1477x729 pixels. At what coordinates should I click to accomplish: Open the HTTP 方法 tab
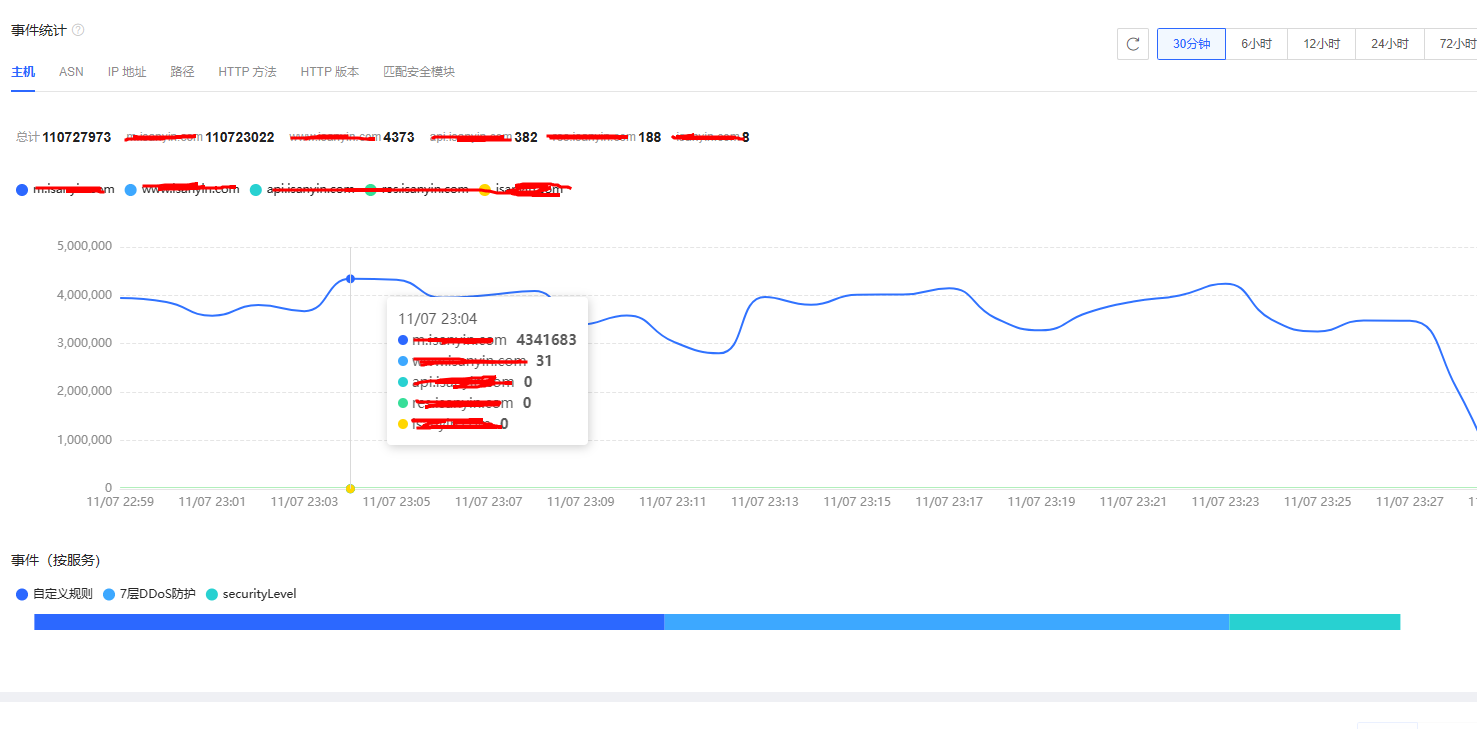tap(247, 72)
